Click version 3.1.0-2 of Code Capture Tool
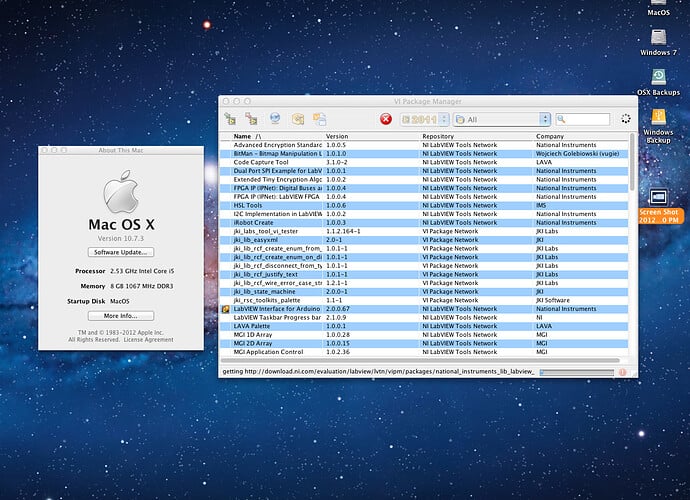Screen dimensions: 690x500 click(x=337, y=162)
